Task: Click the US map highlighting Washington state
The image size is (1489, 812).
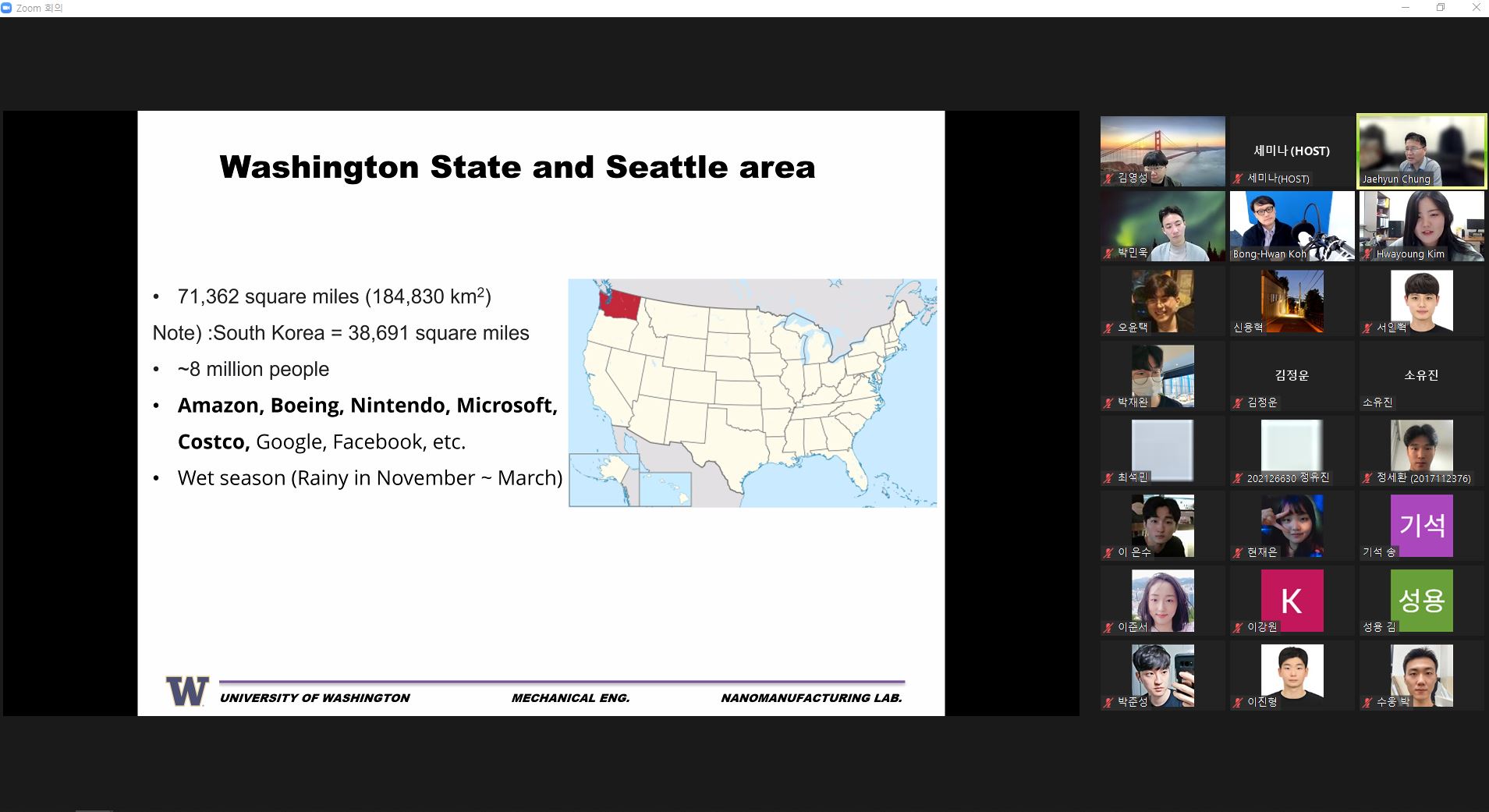Action: [753, 393]
